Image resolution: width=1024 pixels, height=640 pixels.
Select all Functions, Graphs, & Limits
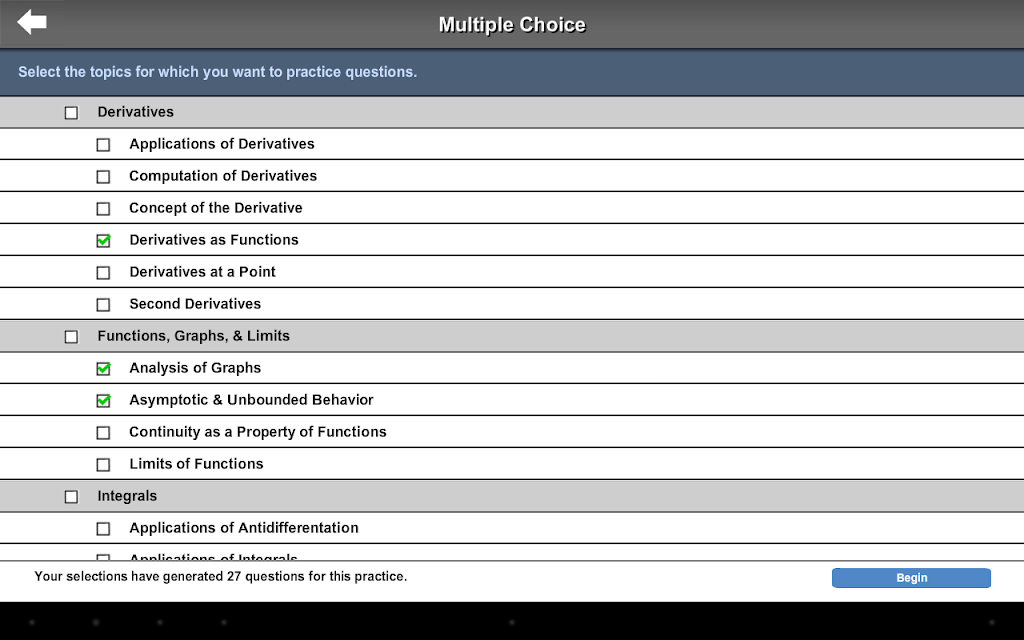71,337
